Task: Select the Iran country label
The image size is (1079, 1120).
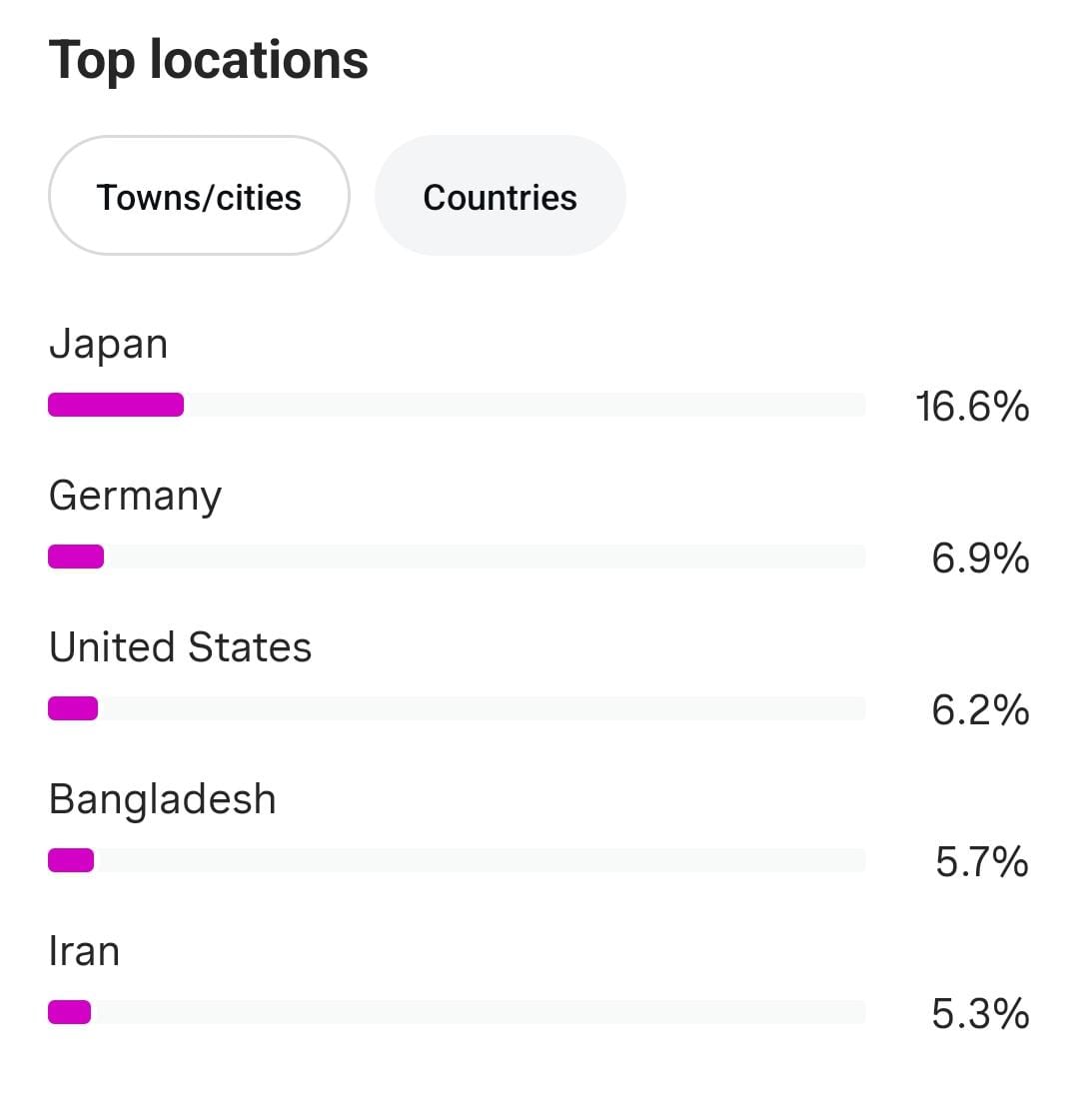Action: (84, 951)
